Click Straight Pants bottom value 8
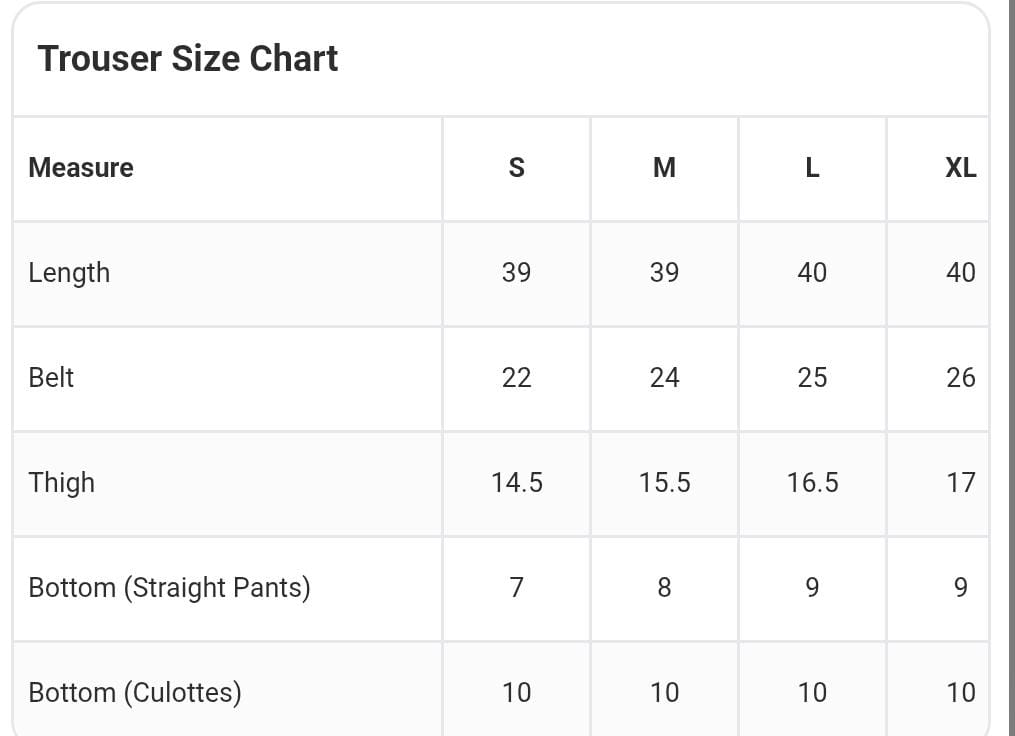 point(664,587)
